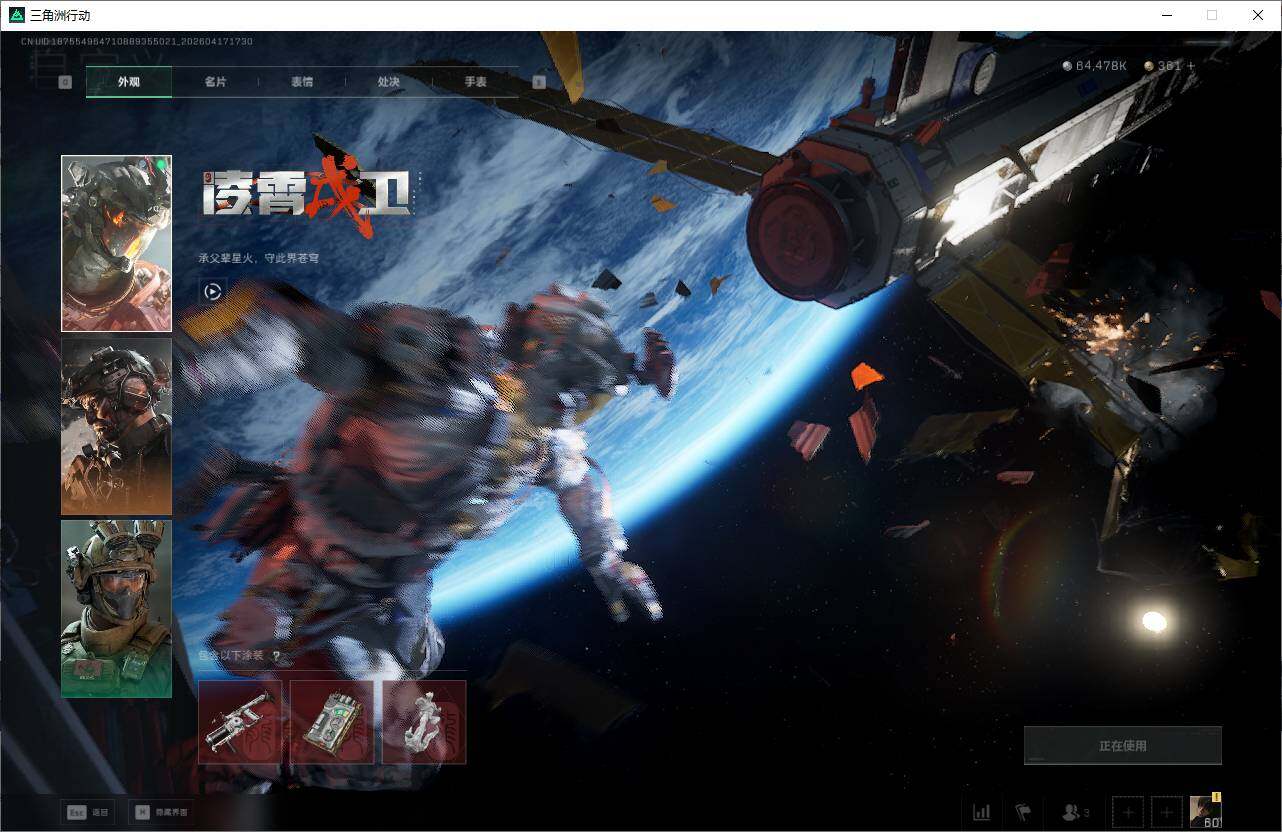1282x832 pixels.
Task: Play the 凌霄戍卫 skin preview video
Action: (212, 291)
